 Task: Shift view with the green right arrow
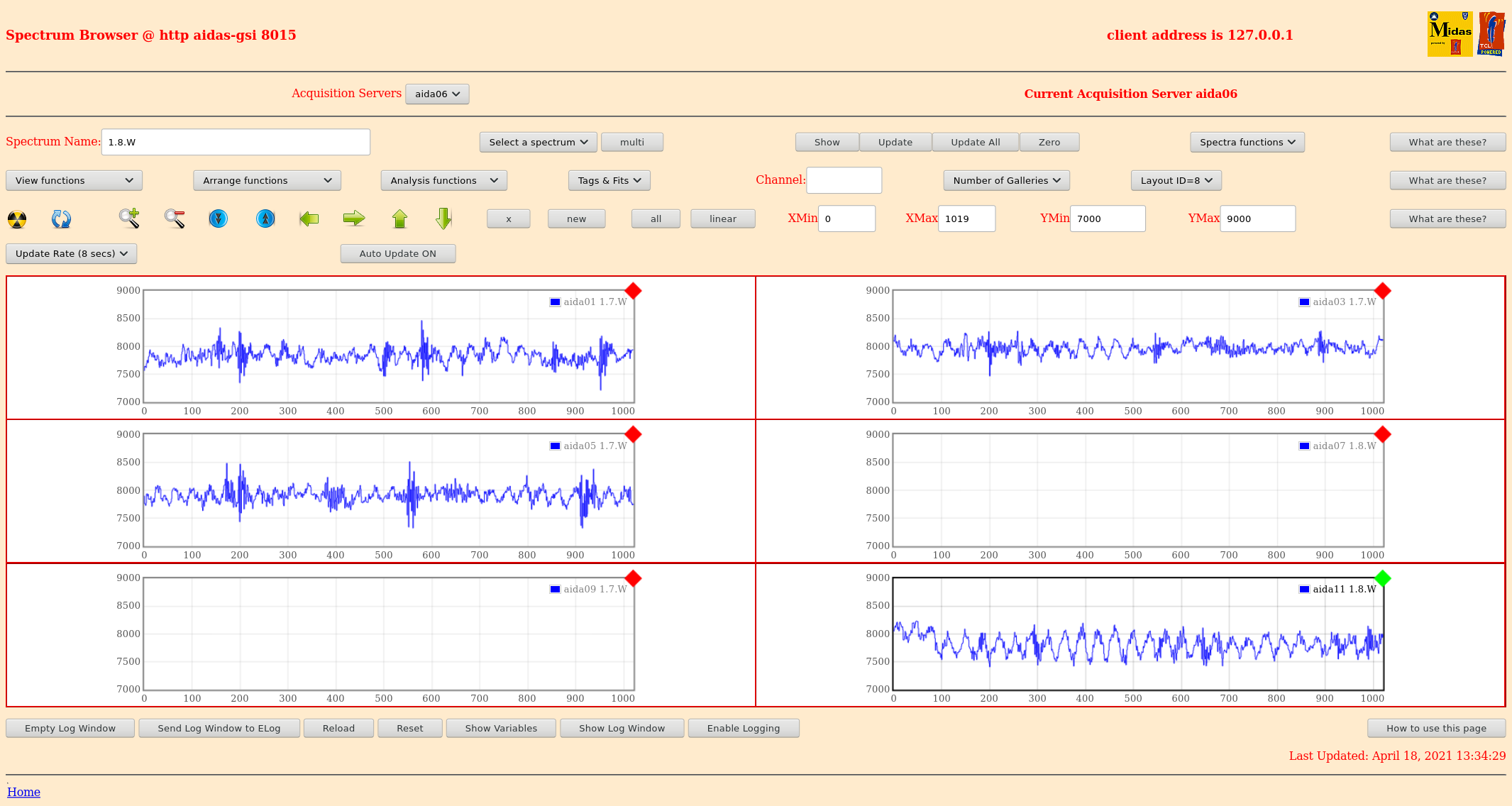pyautogui.click(x=353, y=219)
